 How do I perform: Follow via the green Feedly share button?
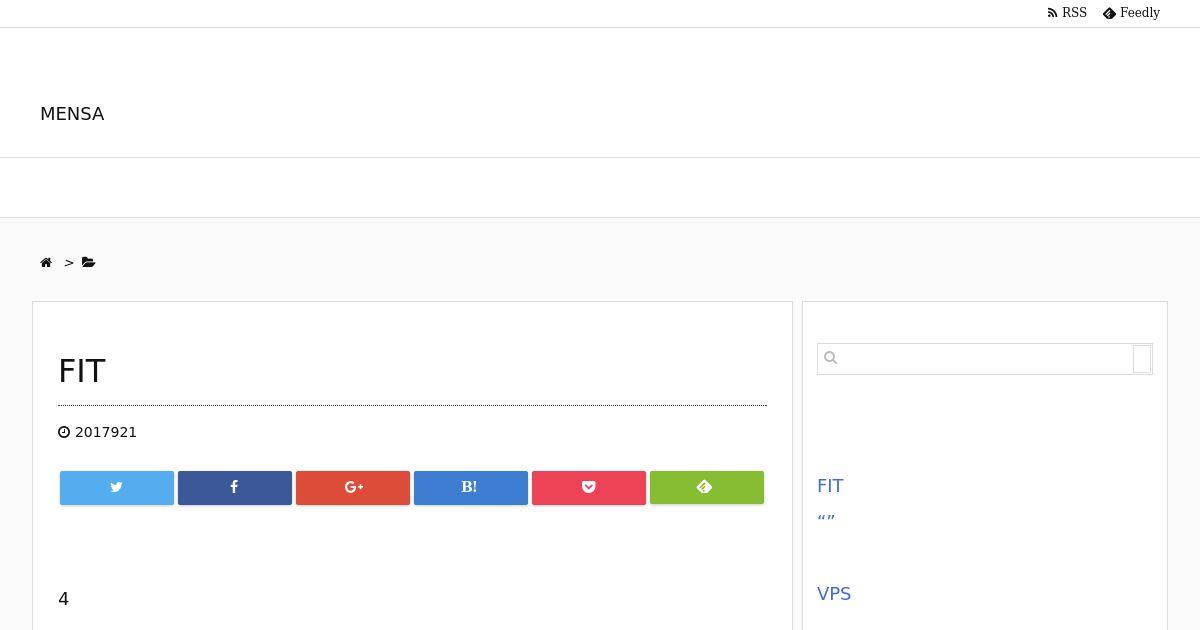(707, 488)
